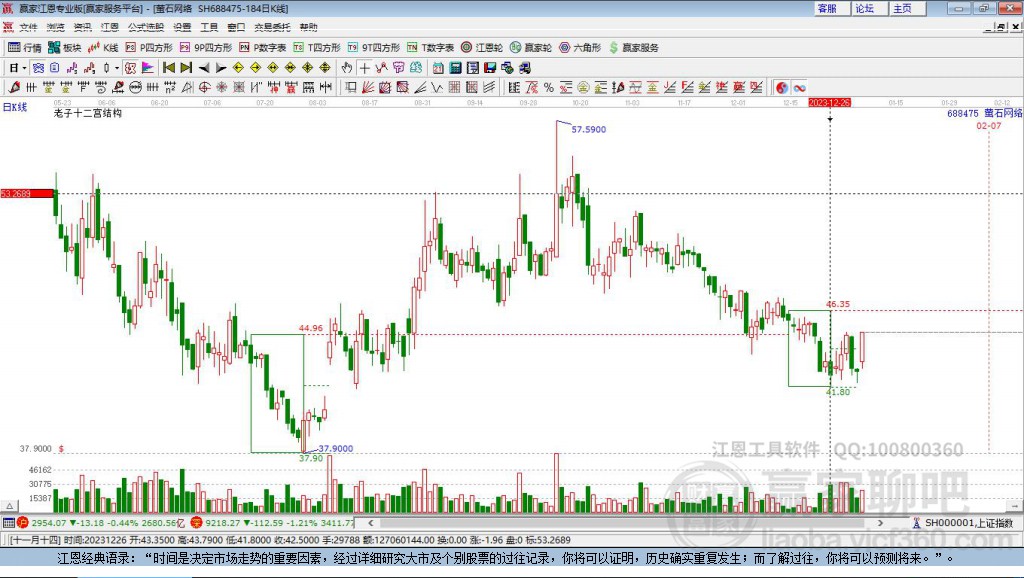Open the 9P四方形 tool
Screen dimensions: 1024x578
206,48
